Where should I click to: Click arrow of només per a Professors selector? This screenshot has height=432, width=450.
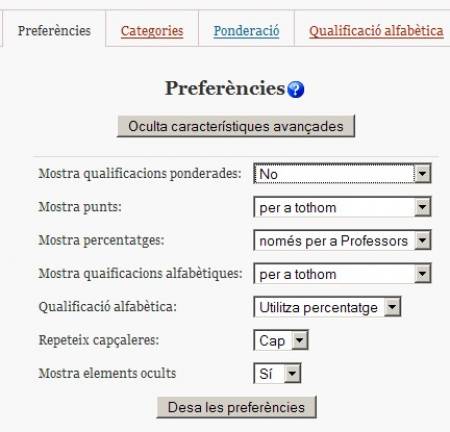[422, 240]
